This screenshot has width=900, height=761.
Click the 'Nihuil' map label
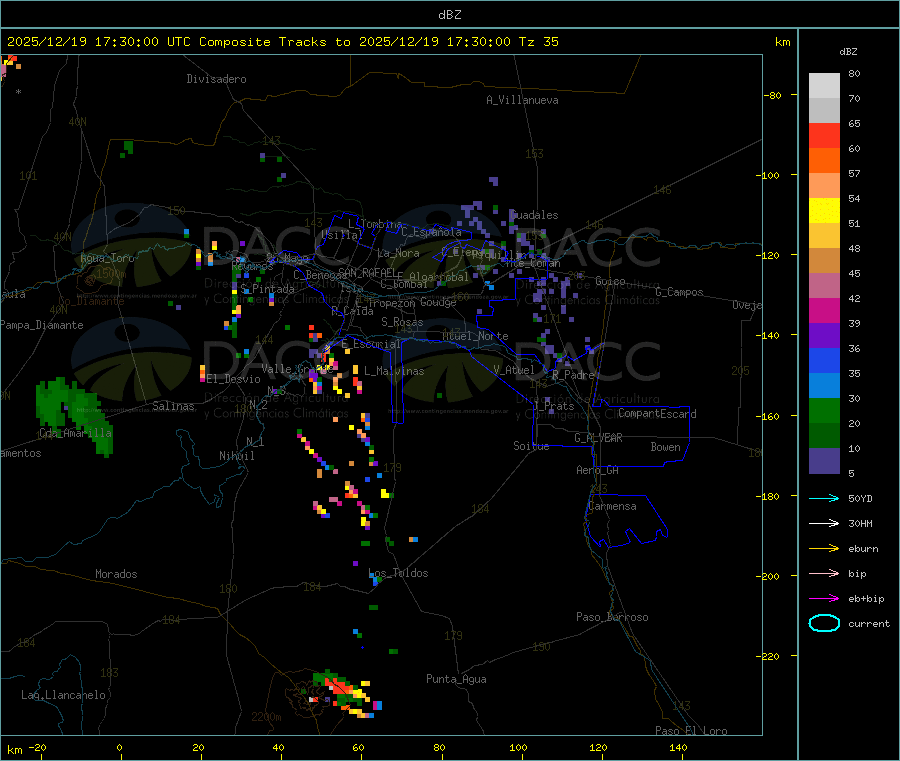[236, 456]
